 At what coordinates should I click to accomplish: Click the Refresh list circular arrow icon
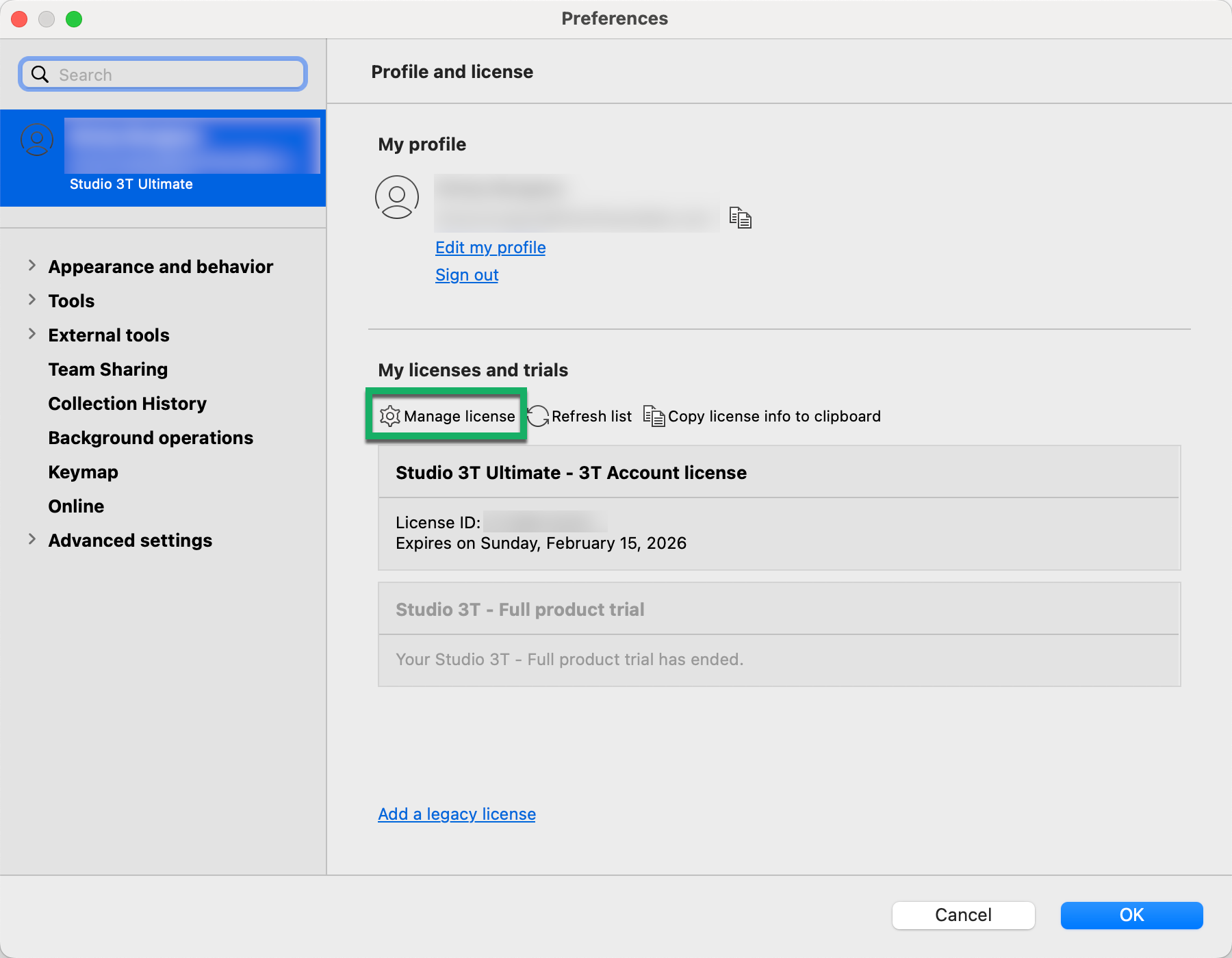(x=538, y=416)
